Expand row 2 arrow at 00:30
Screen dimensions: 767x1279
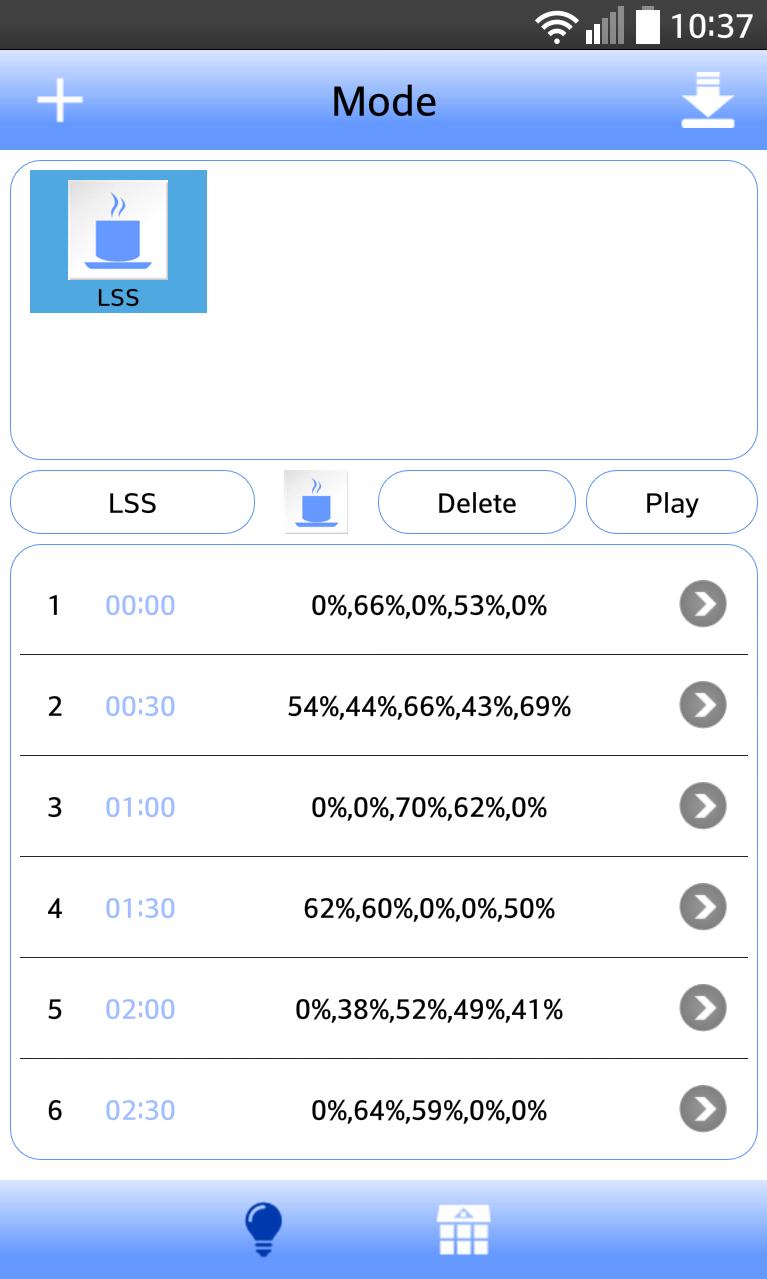[x=703, y=705]
